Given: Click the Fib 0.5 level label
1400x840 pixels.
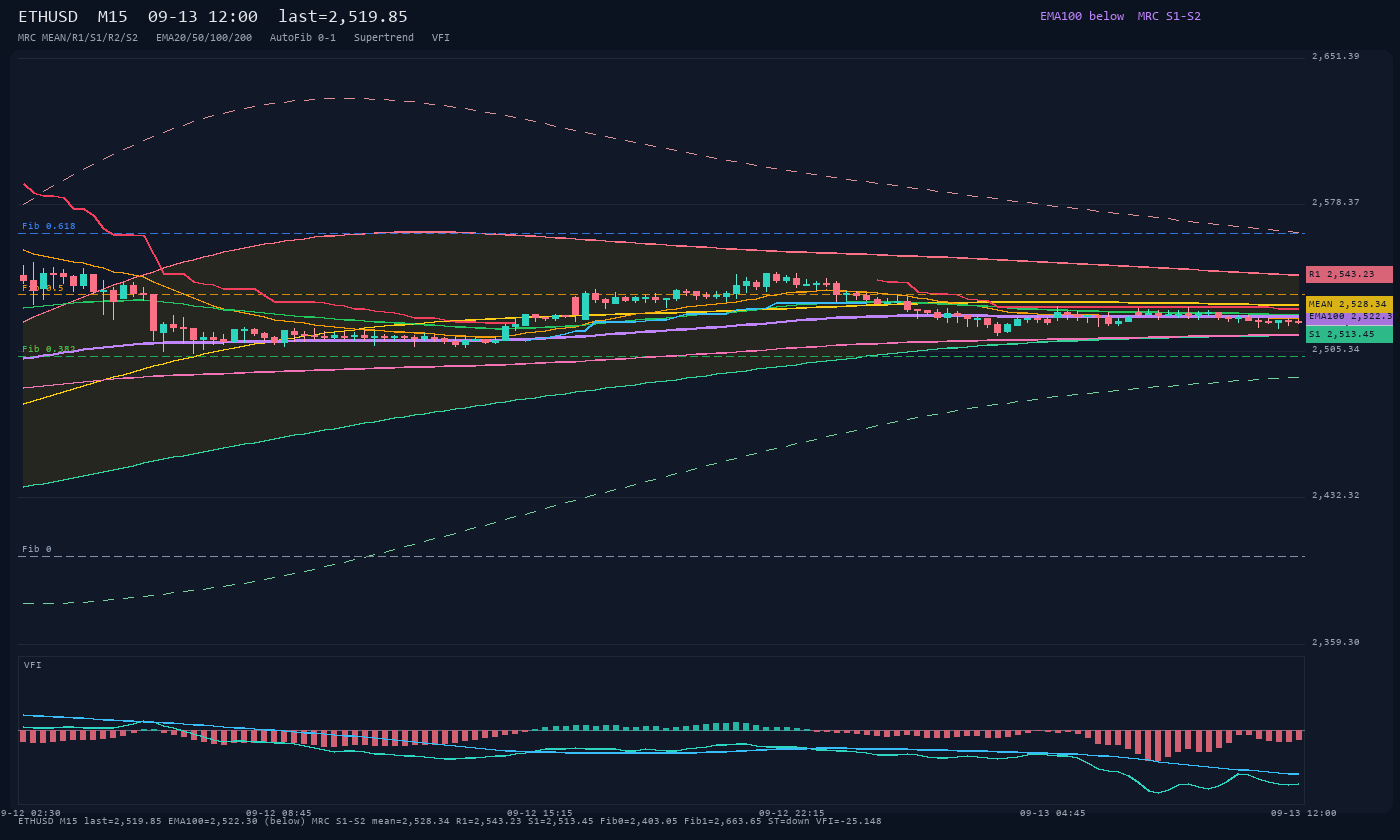Looking at the screenshot, I should (x=43, y=288).
